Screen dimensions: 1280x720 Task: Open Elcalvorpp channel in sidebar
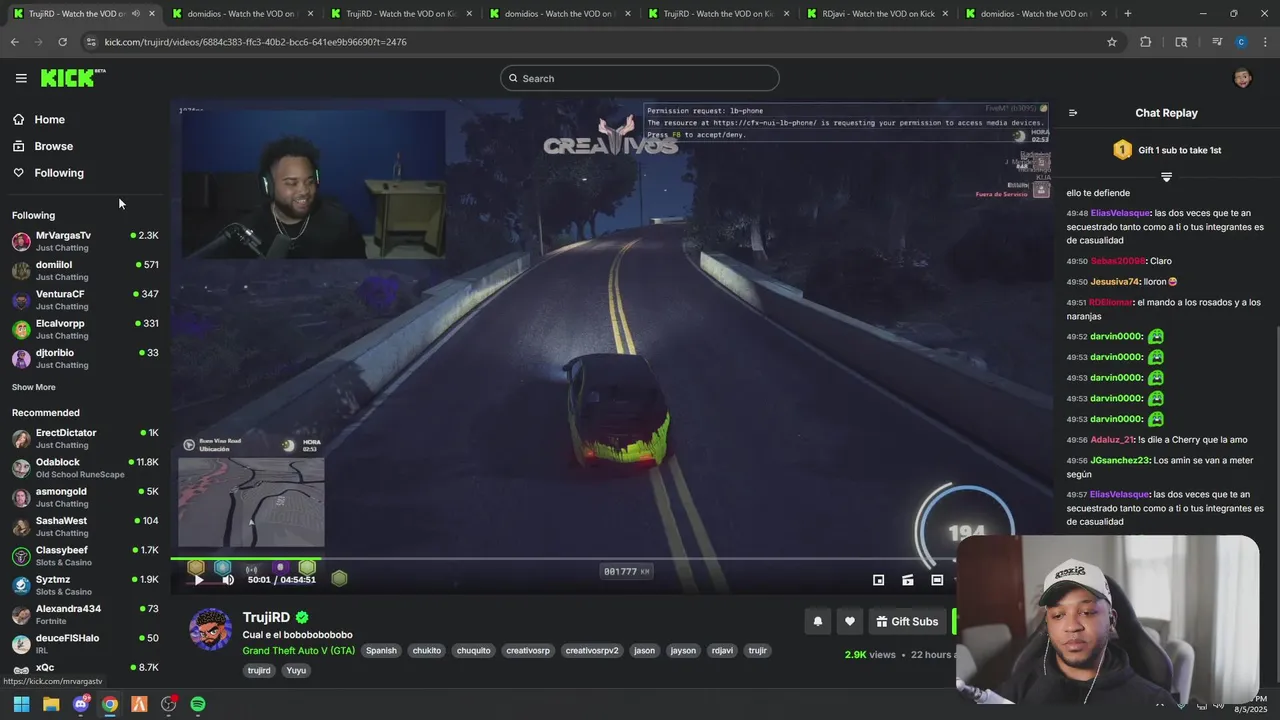[85, 329]
